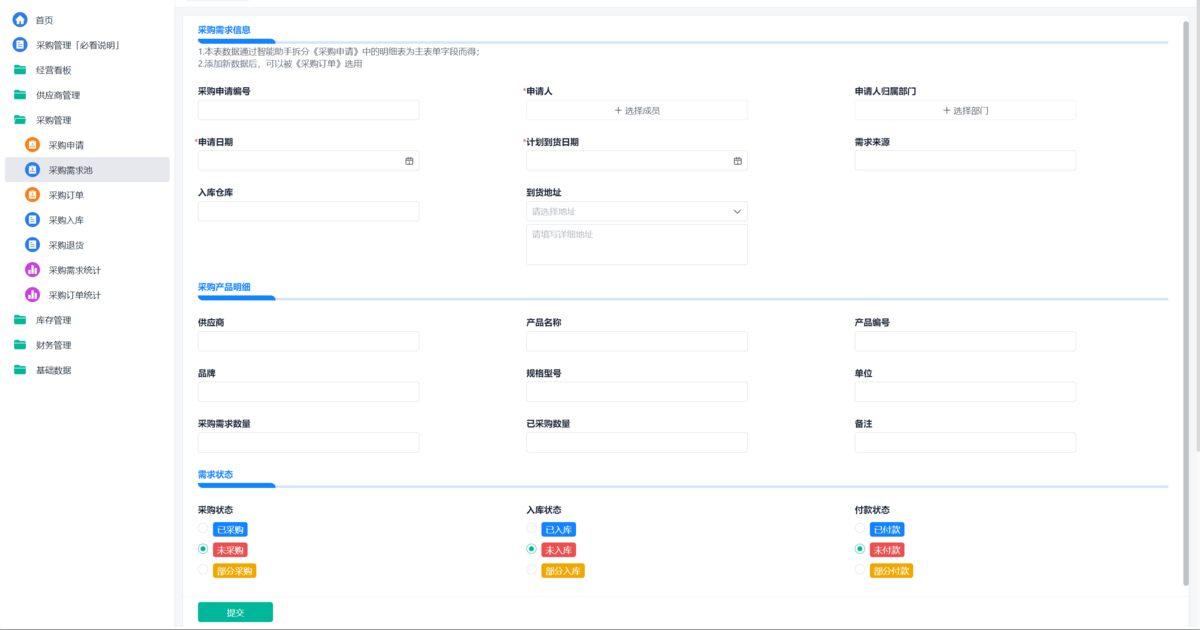The image size is (1200, 630).
Task: Click the 供应商 input field
Action: pyautogui.click(x=309, y=341)
